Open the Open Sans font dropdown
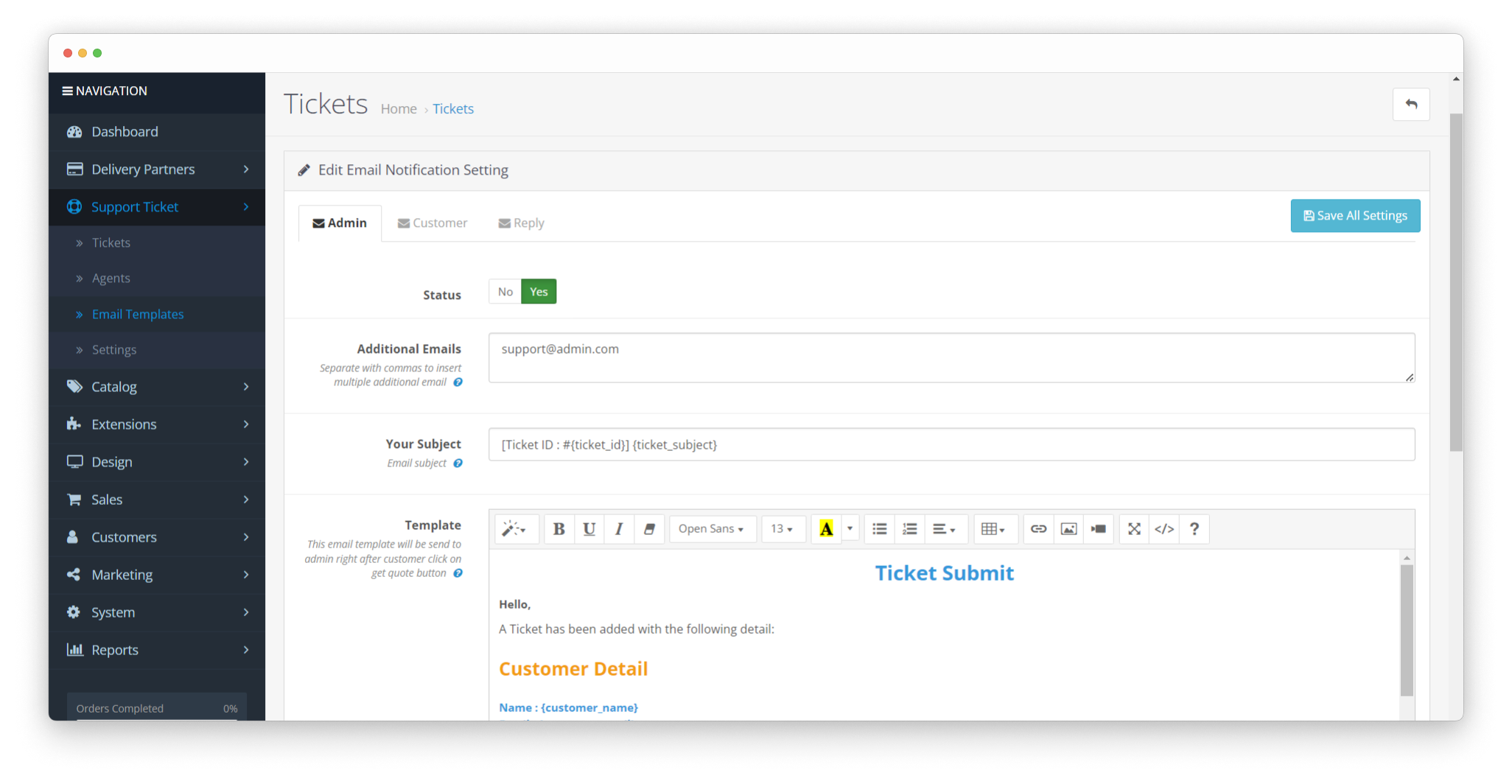The width and height of the screenshot is (1512, 784). pyautogui.click(x=711, y=529)
